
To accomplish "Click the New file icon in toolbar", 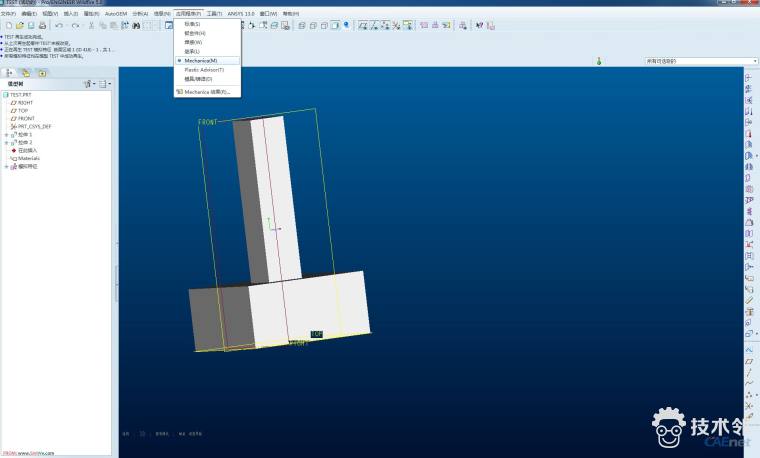I will [x=7, y=25].
